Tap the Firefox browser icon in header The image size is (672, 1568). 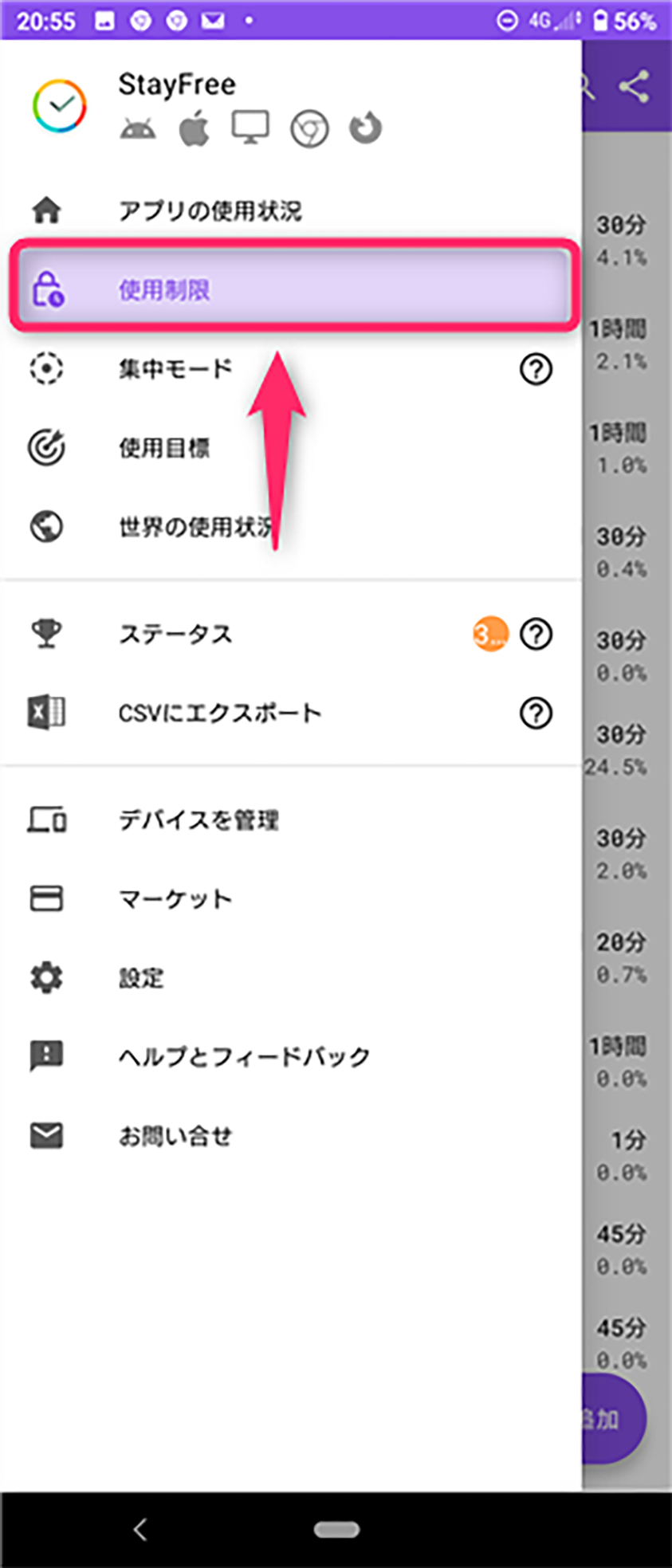365,128
